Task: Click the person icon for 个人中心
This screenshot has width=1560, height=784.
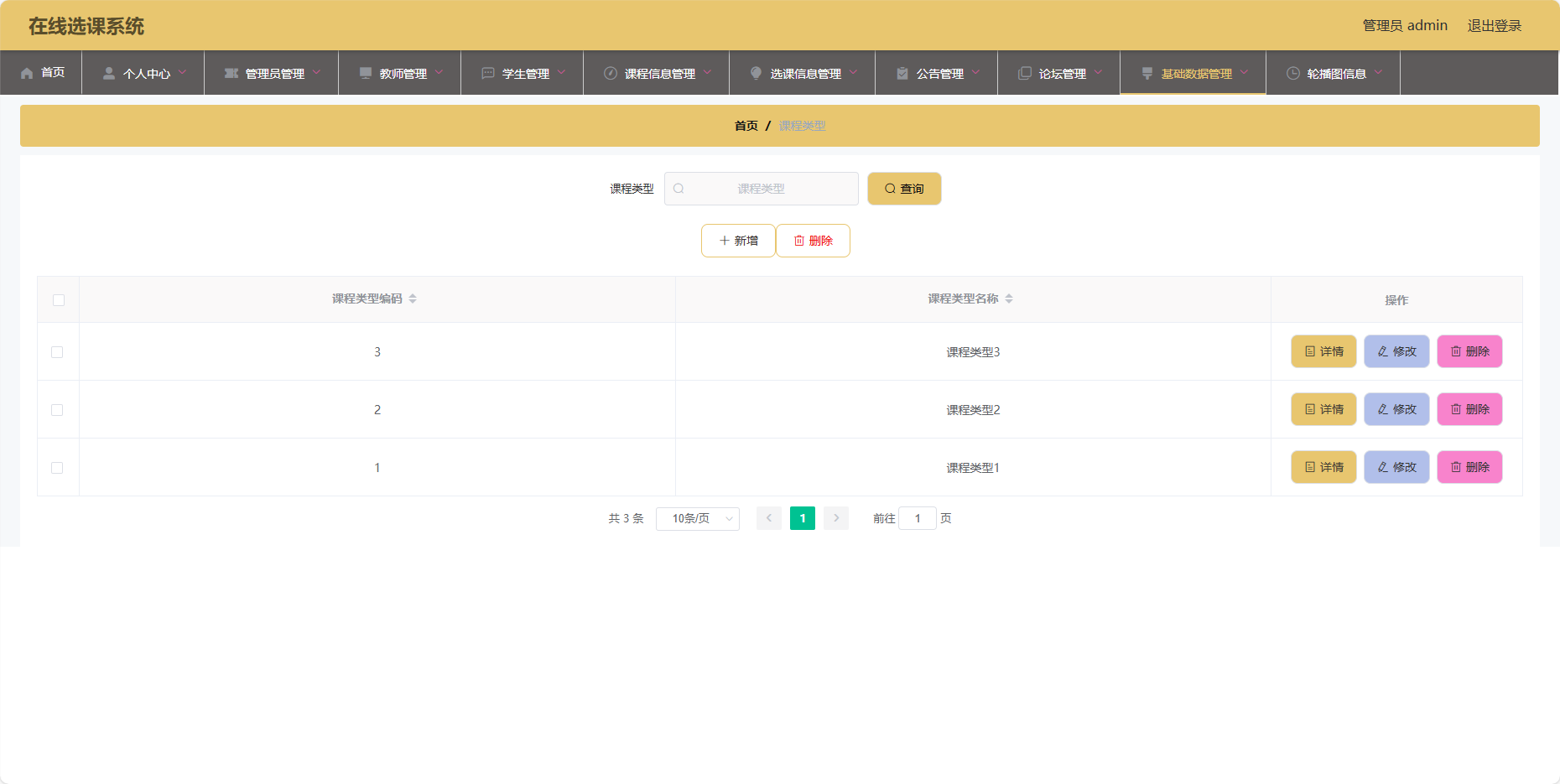Action: 109,73
